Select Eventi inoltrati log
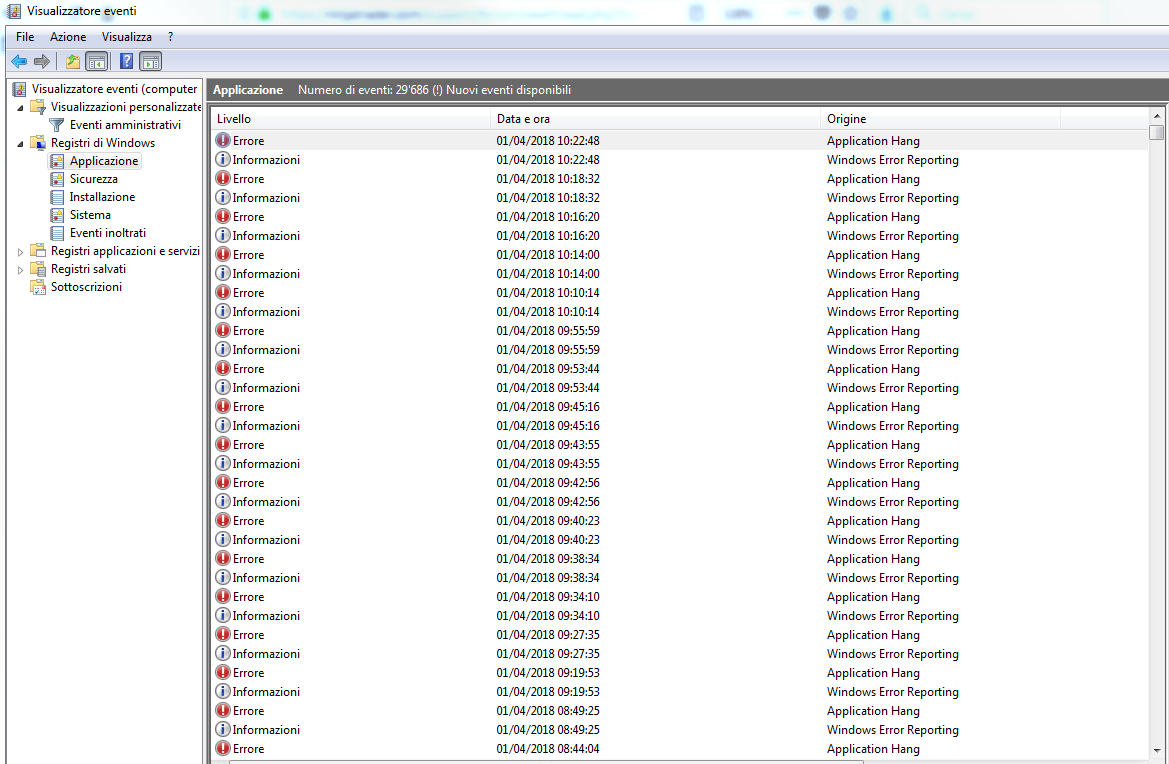Viewport: 1169px width, 764px height. coord(107,233)
